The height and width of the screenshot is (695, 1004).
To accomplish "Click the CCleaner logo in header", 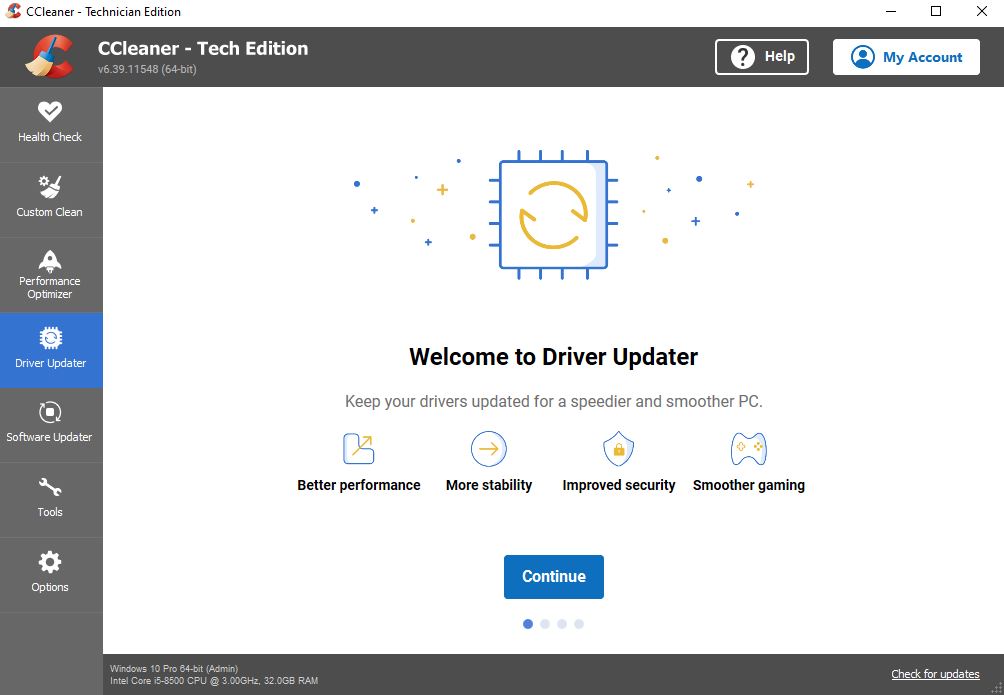I will coord(48,56).
